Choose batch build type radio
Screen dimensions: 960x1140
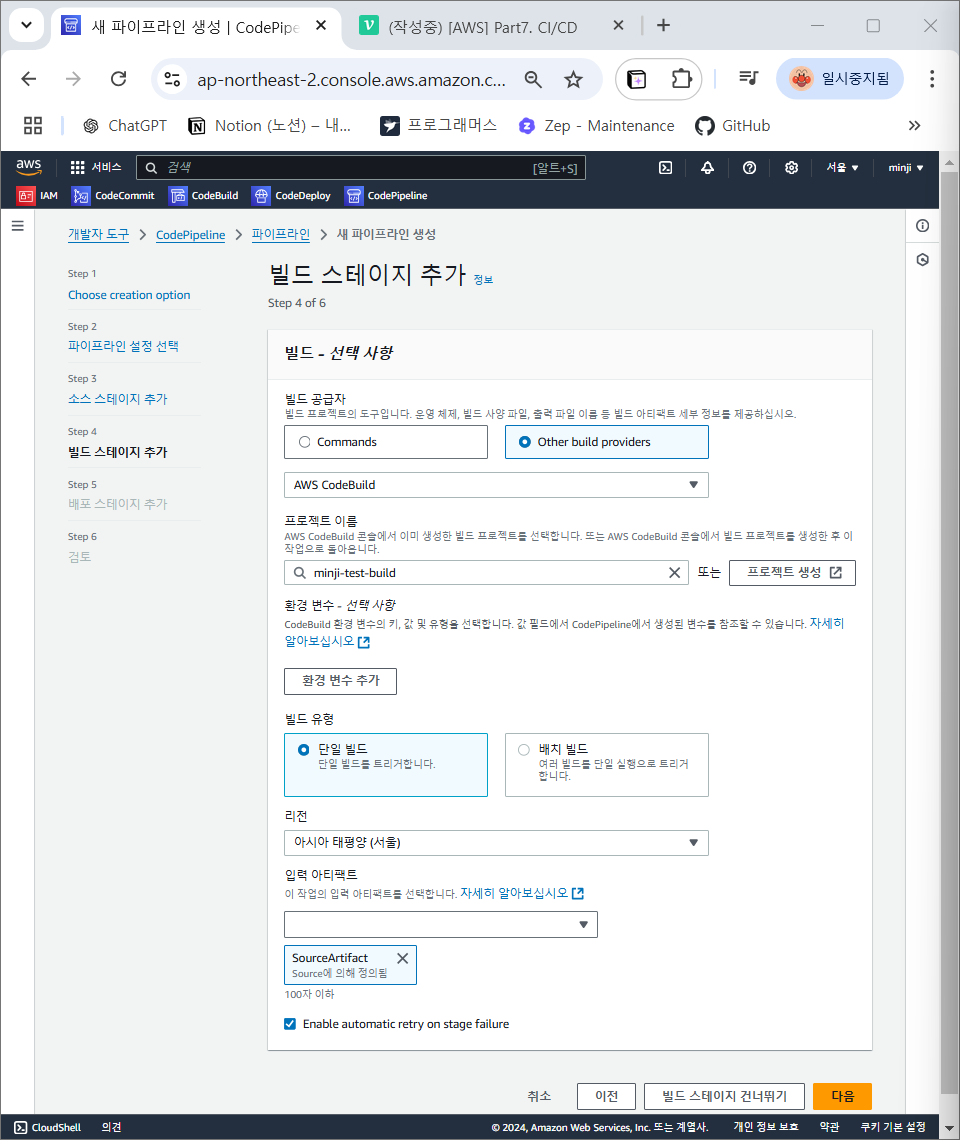click(524, 750)
